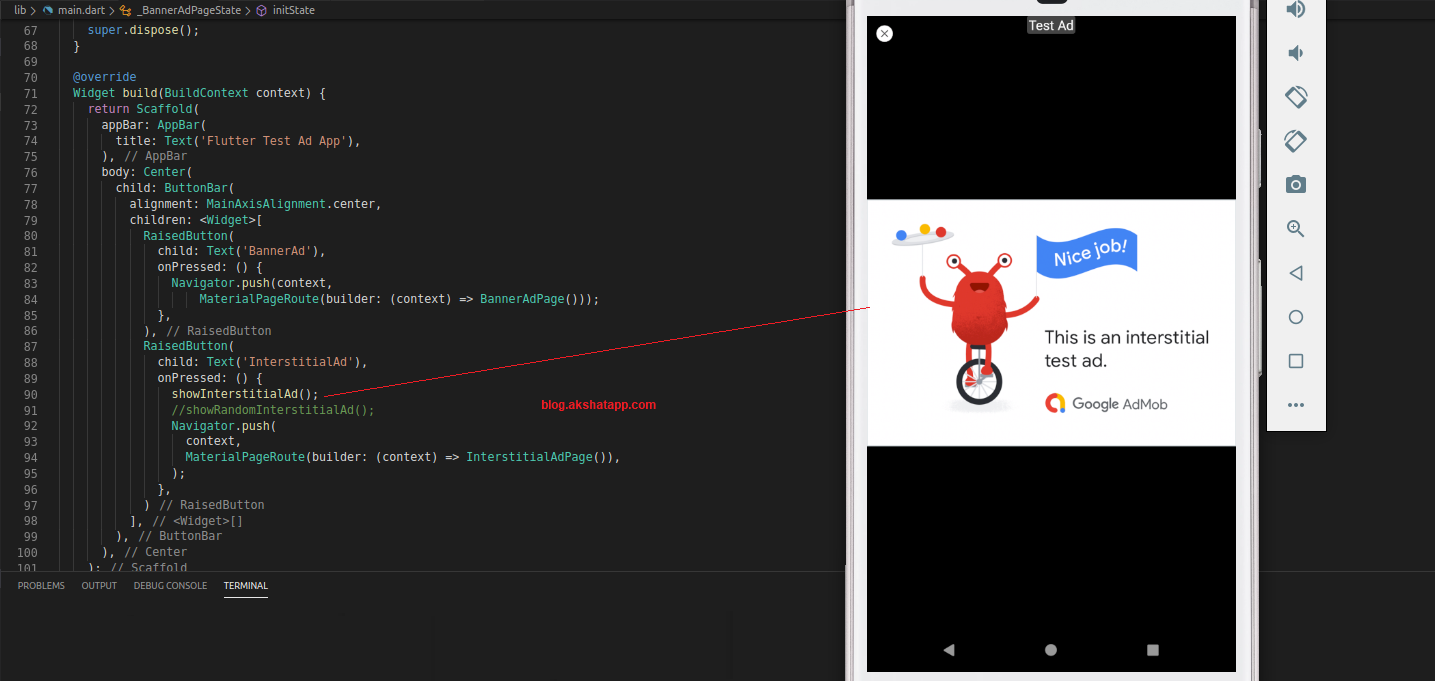Switch to the OUTPUT panel tab
Viewport: 1435px width, 681px height.
point(99,586)
